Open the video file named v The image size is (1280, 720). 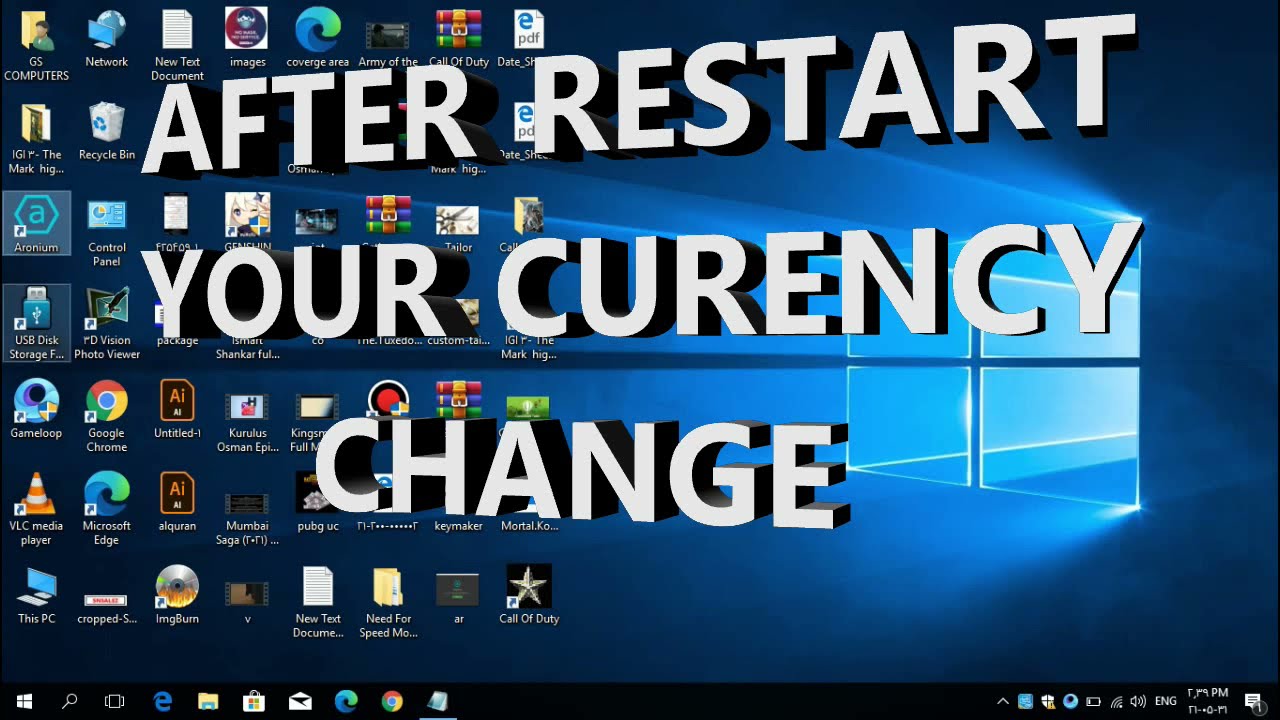coord(247,603)
